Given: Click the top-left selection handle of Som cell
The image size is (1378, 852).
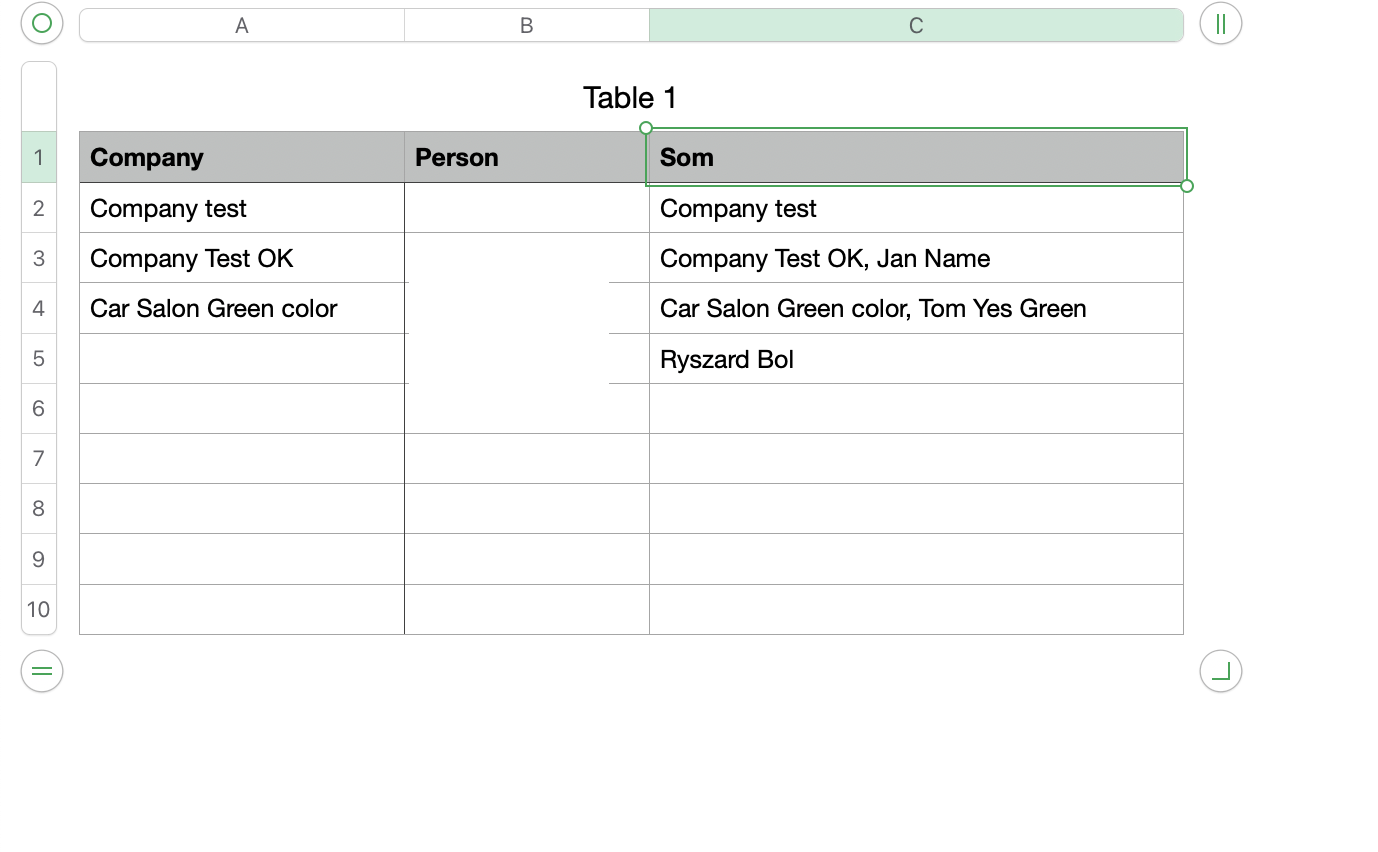Looking at the screenshot, I should coord(646,128).
